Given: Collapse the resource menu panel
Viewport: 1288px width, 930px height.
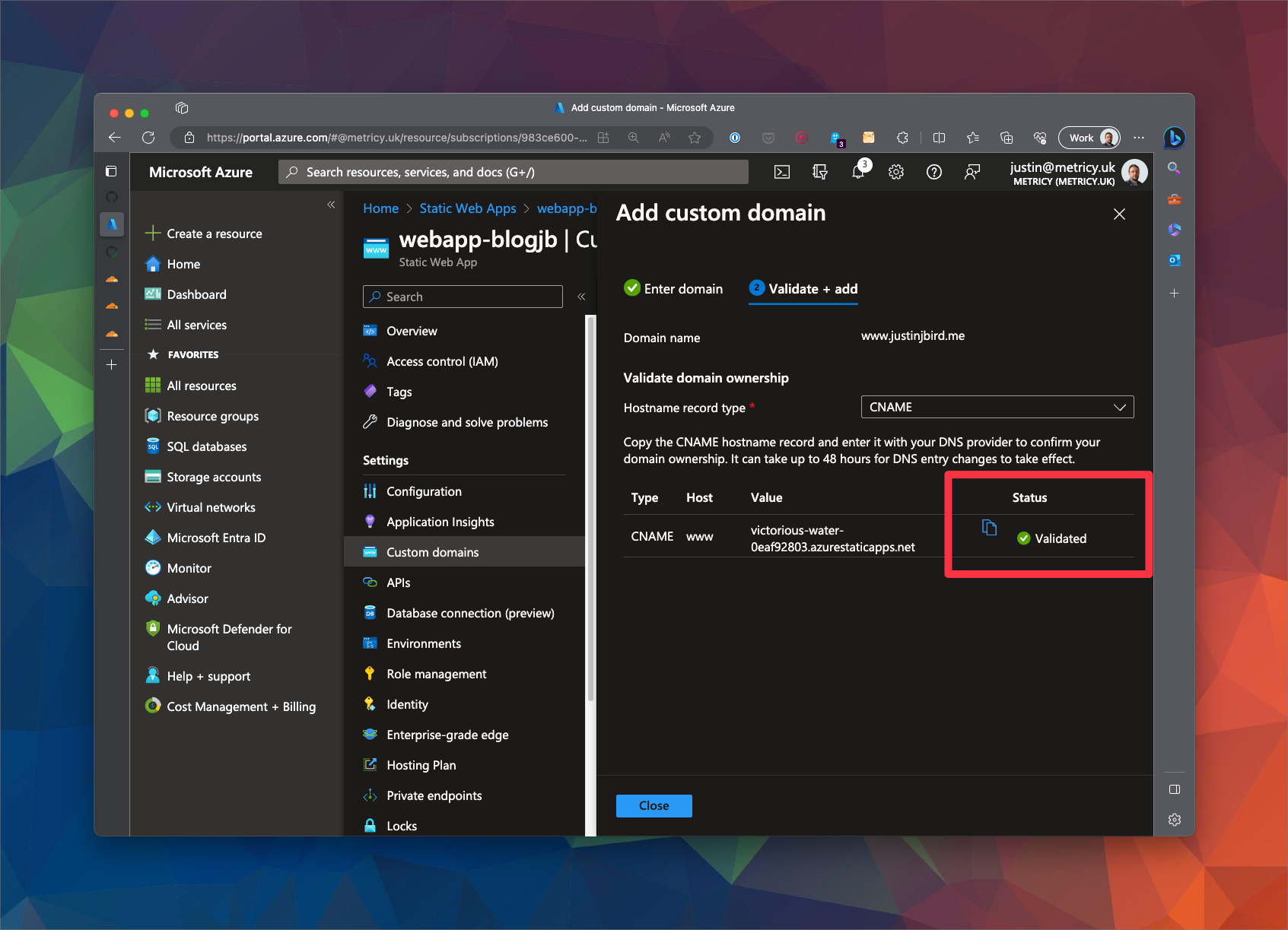Looking at the screenshot, I should tap(581, 297).
